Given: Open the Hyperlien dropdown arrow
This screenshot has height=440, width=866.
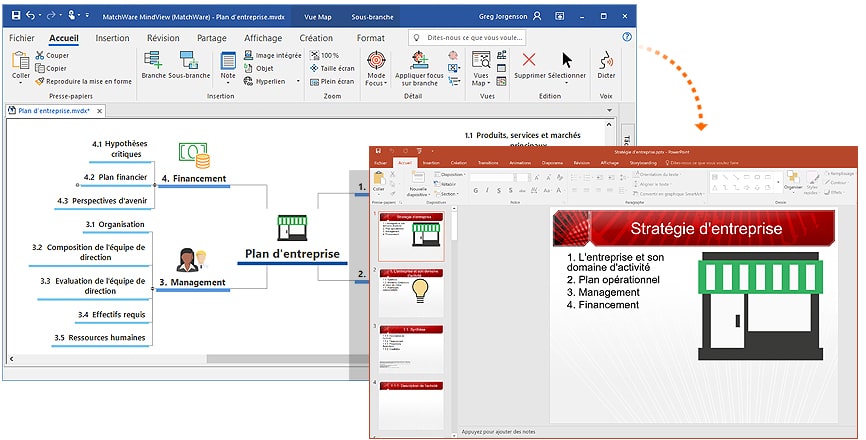Looking at the screenshot, I should [x=298, y=81].
